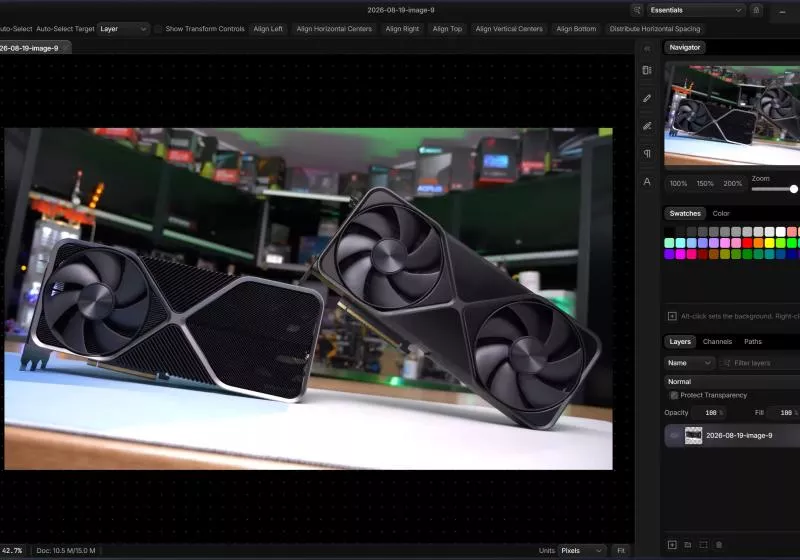Image resolution: width=800 pixels, height=560 pixels.
Task: Switch to the Channels tab
Action: [x=717, y=342]
